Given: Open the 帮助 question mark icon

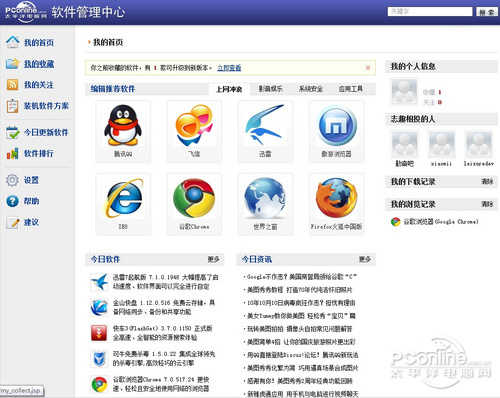Looking at the screenshot, I should pyautogui.click(x=13, y=201).
